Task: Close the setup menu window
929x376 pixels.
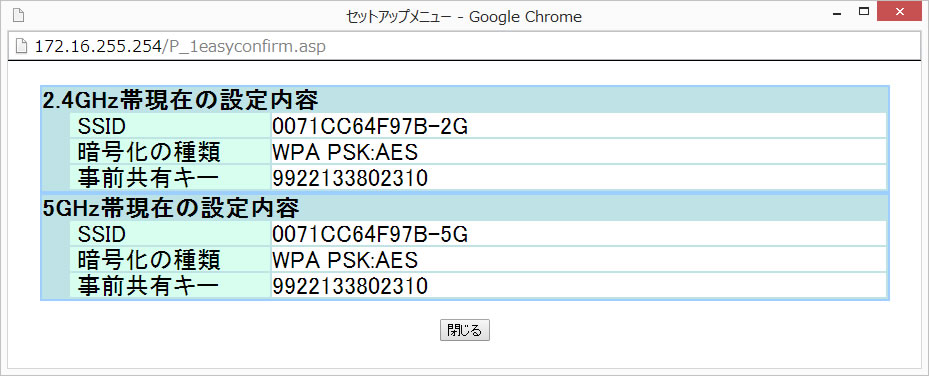Action: (898, 11)
